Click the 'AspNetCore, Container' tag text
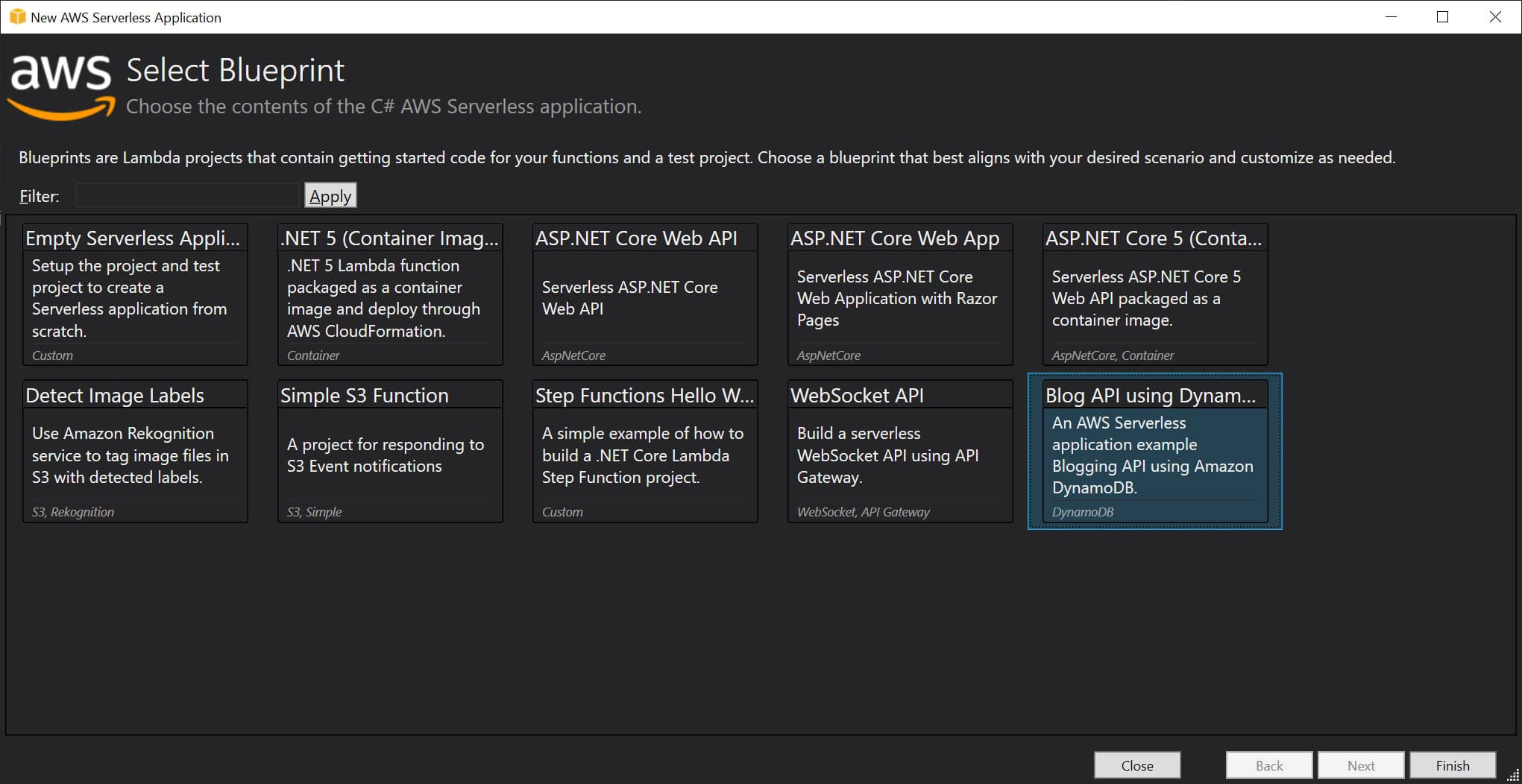1522x784 pixels. [1113, 355]
